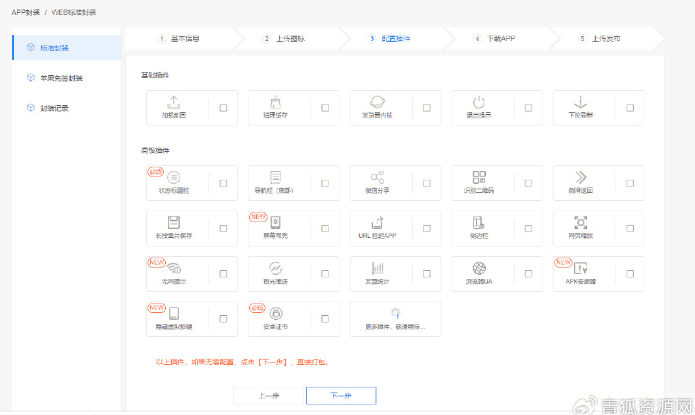Click the exit prompt power icon

coord(478,102)
